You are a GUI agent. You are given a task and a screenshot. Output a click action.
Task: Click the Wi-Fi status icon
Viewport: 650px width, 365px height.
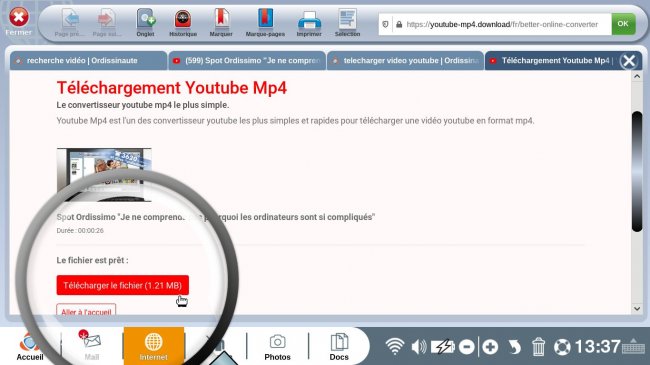395,346
